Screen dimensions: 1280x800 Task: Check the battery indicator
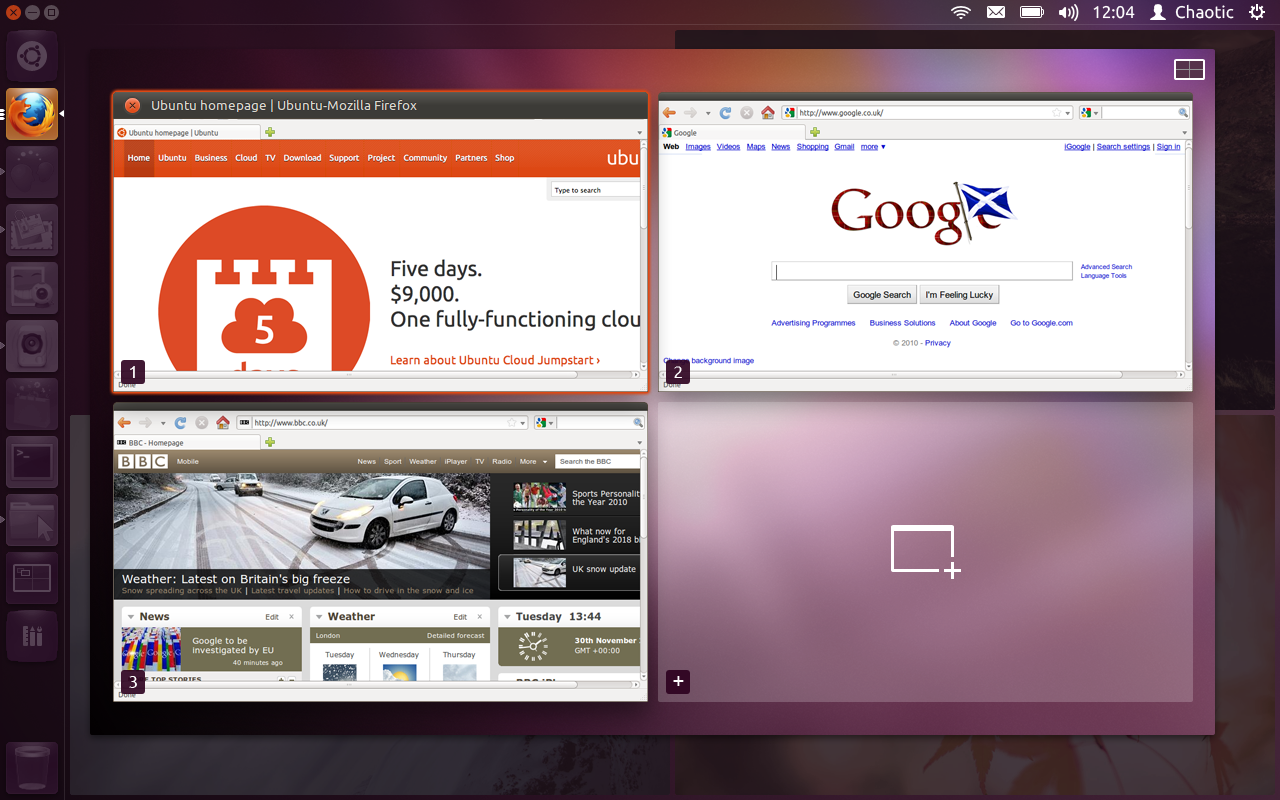(x=1032, y=12)
